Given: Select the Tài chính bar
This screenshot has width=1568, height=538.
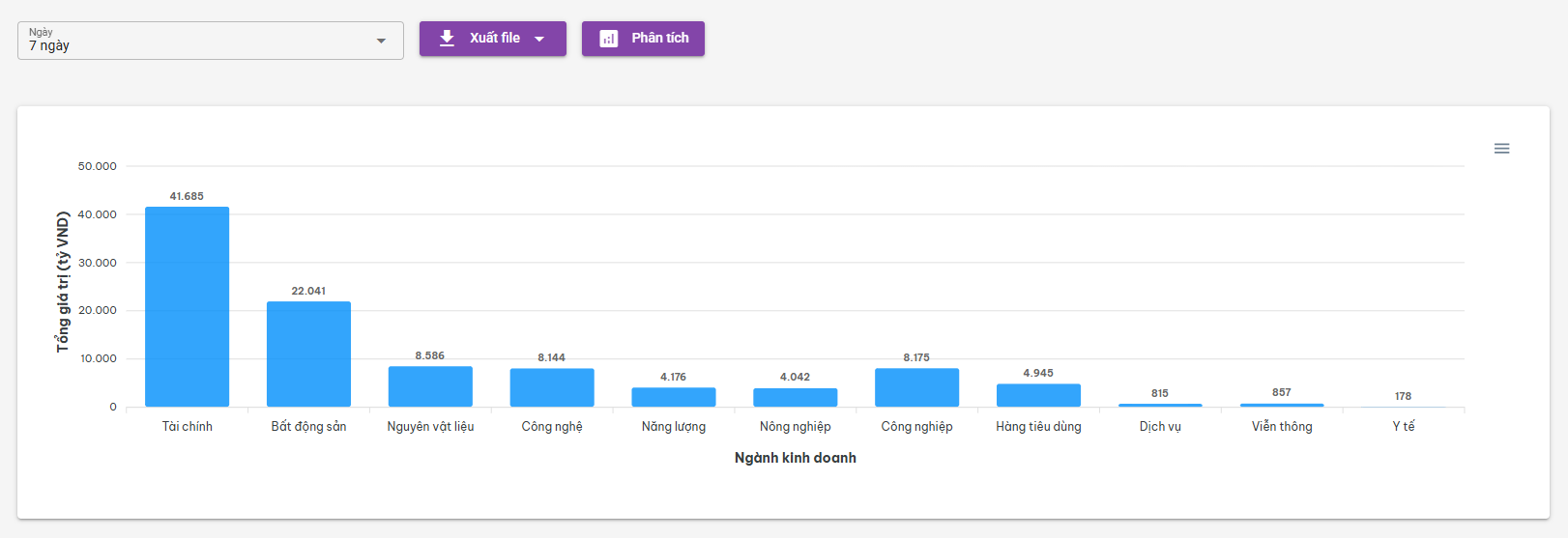Looking at the screenshot, I should [x=187, y=307].
